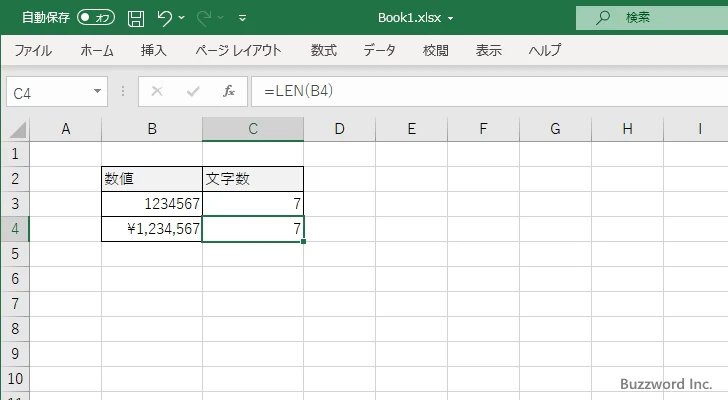The height and width of the screenshot is (400, 728).
Task: Select column D header
Action: pos(339,129)
